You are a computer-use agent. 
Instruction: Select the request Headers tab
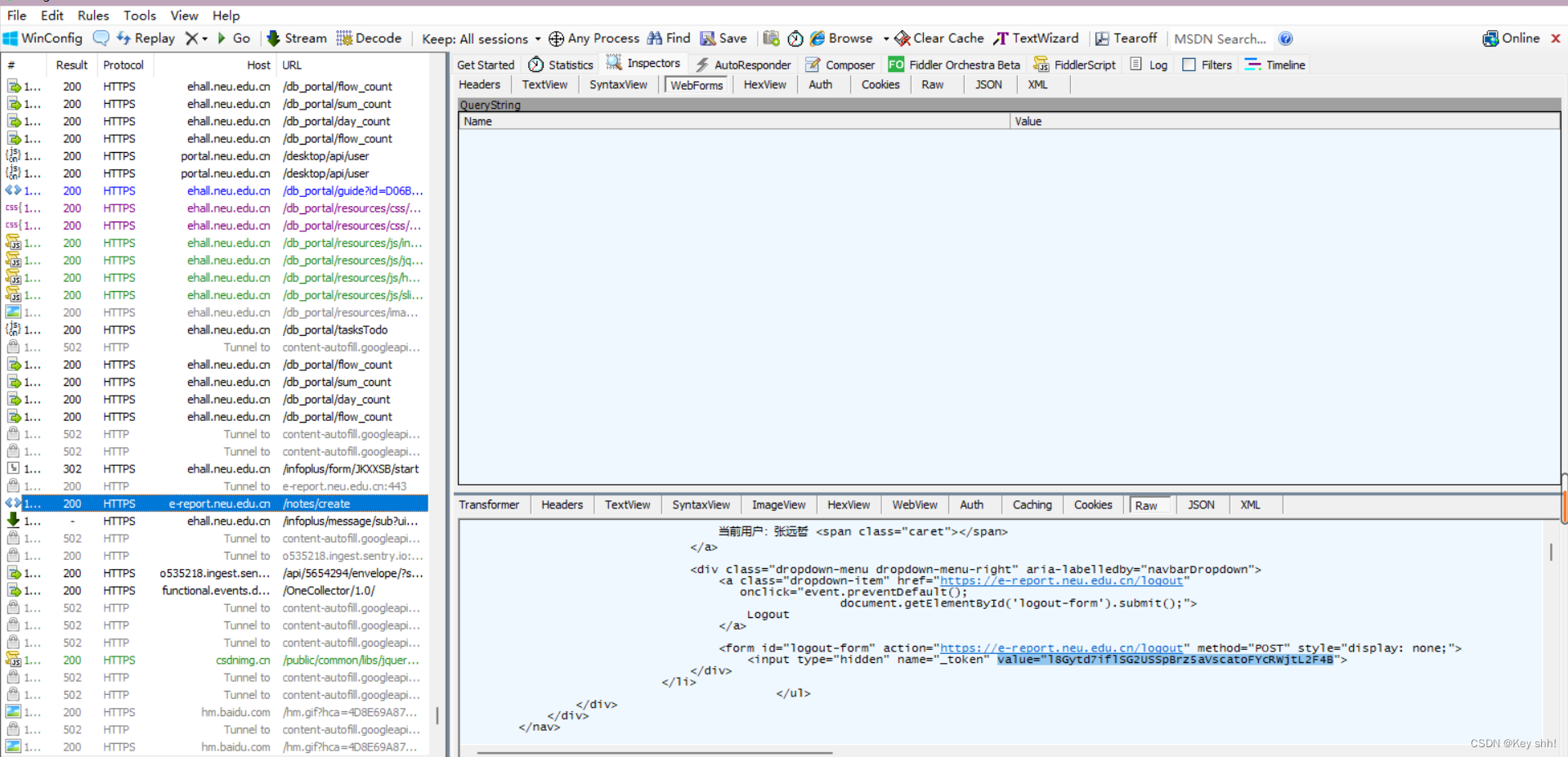pyautogui.click(x=479, y=84)
